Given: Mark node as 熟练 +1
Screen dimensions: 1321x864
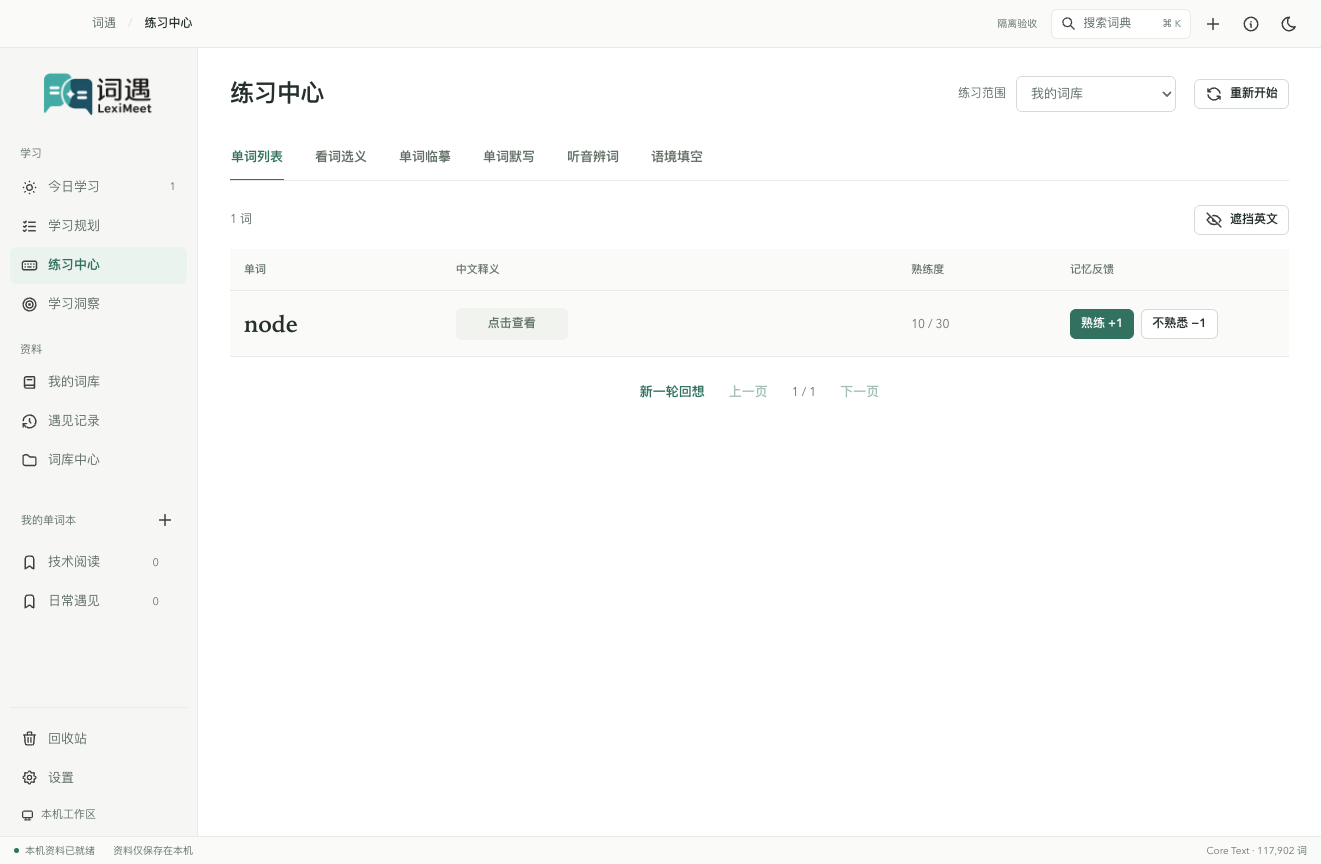Looking at the screenshot, I should (x=1102, y=324).
